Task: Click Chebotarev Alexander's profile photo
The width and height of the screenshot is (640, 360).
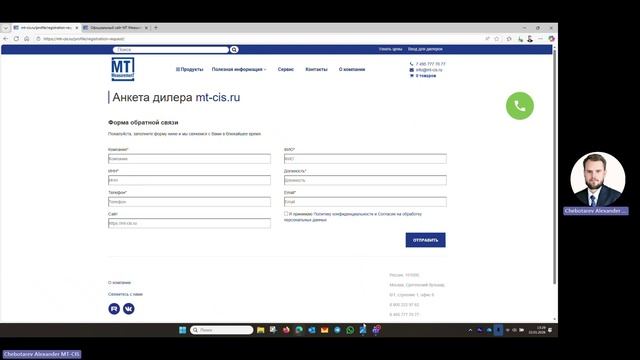Action: [x=598, y=179]
